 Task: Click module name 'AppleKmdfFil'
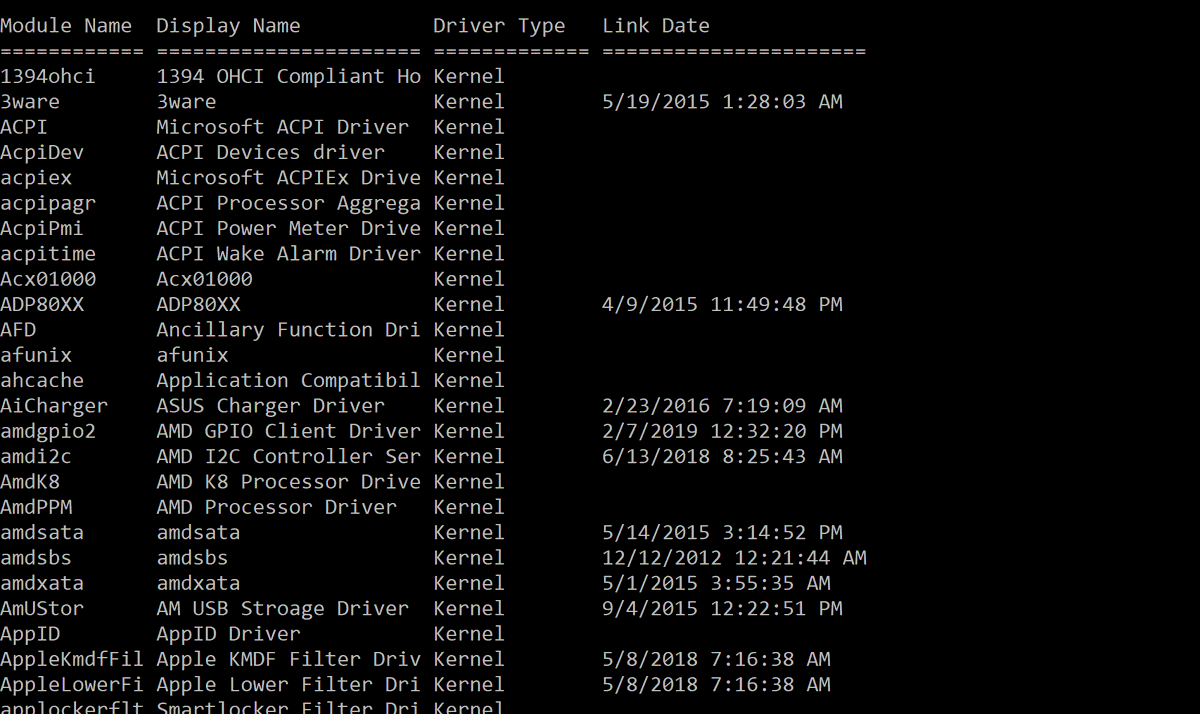[x=72, y=659]
